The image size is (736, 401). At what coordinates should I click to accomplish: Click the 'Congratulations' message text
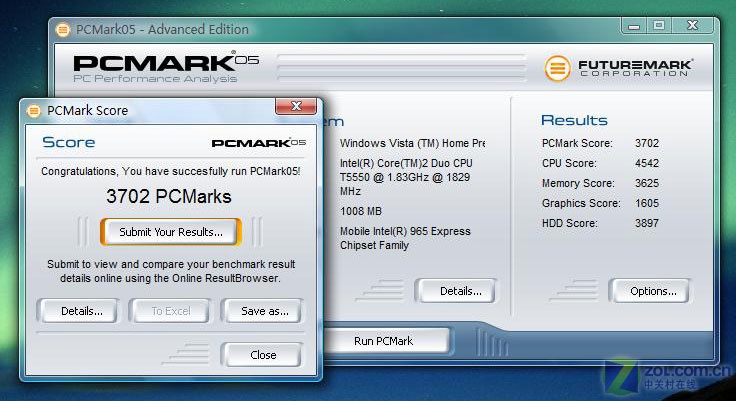click(171, 171)
